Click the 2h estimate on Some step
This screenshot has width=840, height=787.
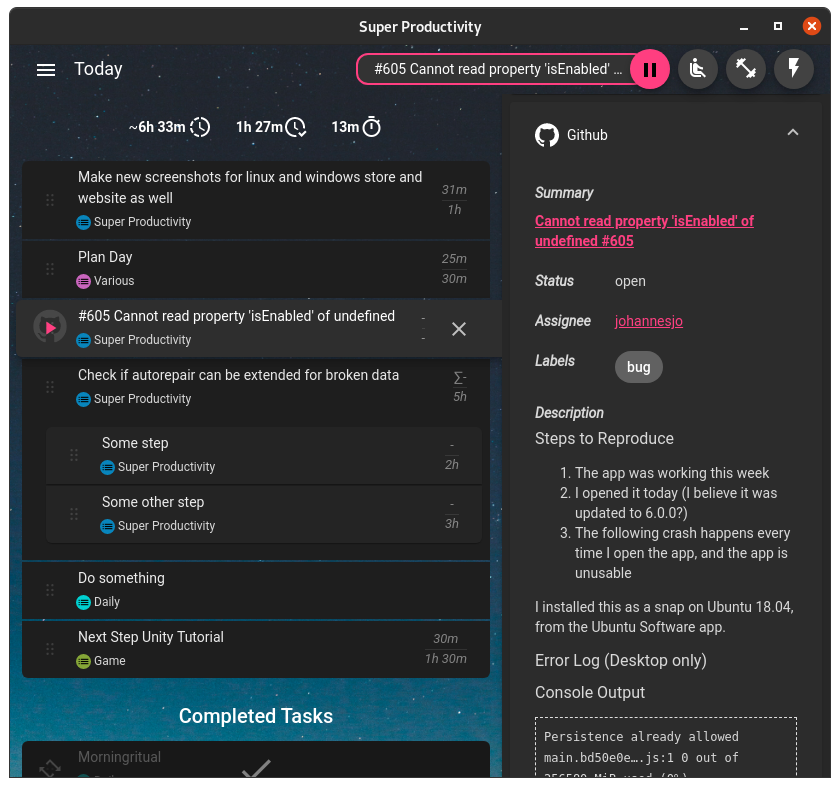(452, 464)
